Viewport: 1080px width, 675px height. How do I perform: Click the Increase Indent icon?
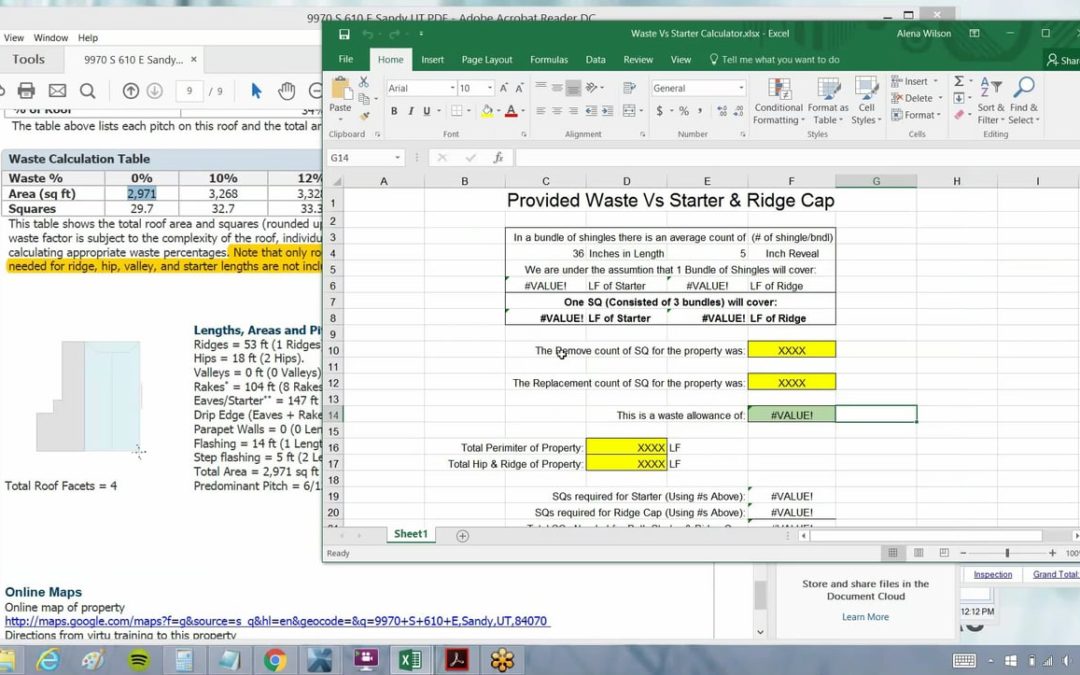pos(607,111)
